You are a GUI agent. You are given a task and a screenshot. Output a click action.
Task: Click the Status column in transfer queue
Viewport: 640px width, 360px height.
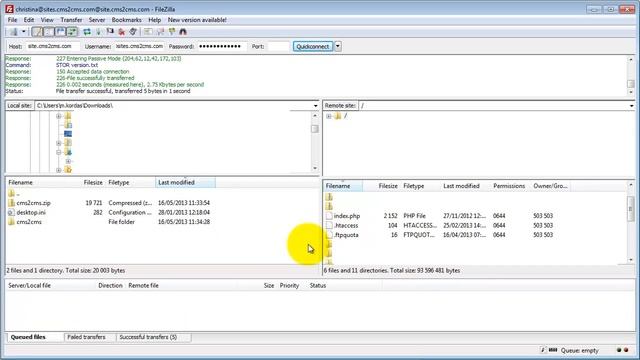pos(318,286)
